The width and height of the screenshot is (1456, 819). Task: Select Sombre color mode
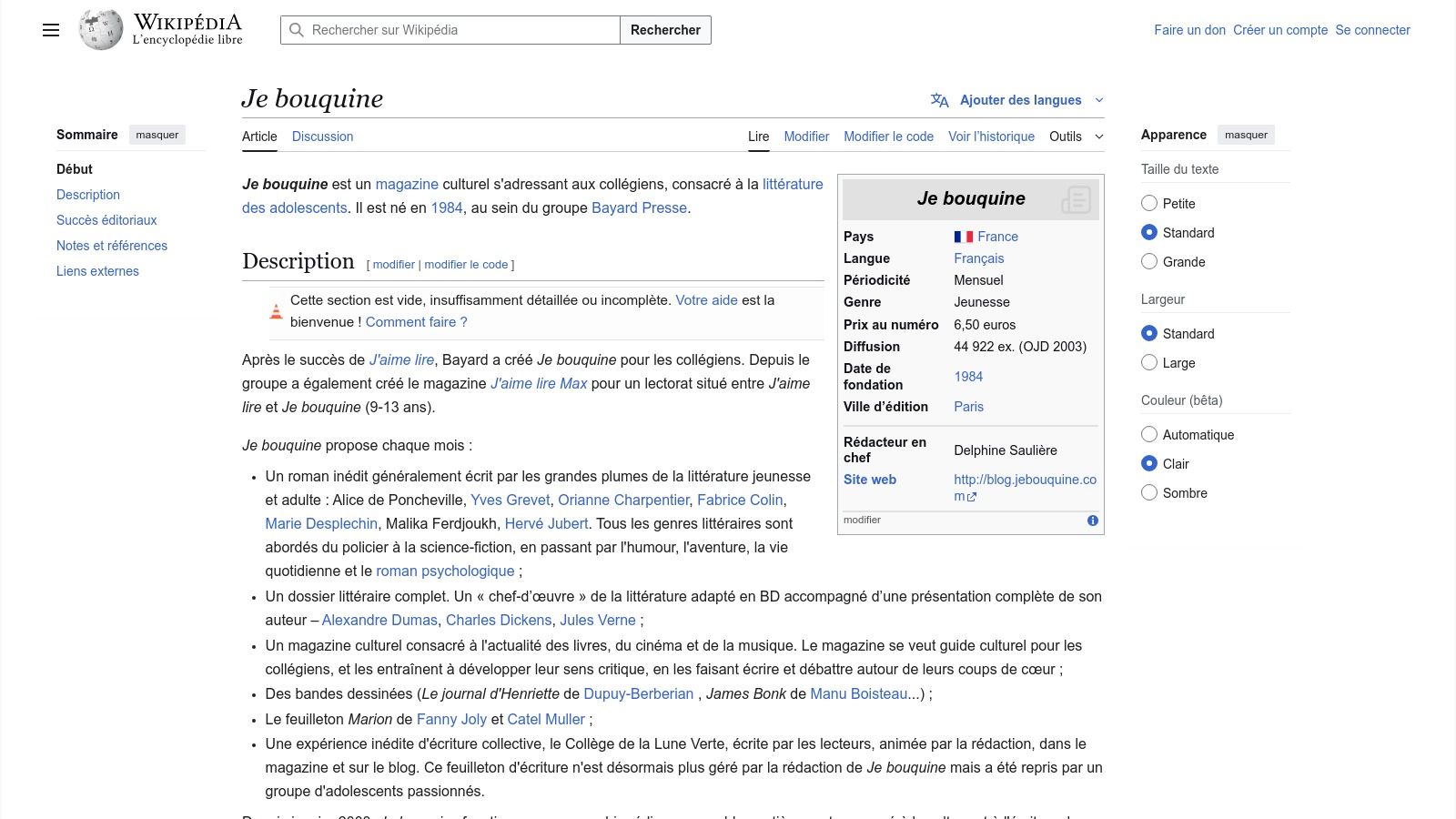1149,493
